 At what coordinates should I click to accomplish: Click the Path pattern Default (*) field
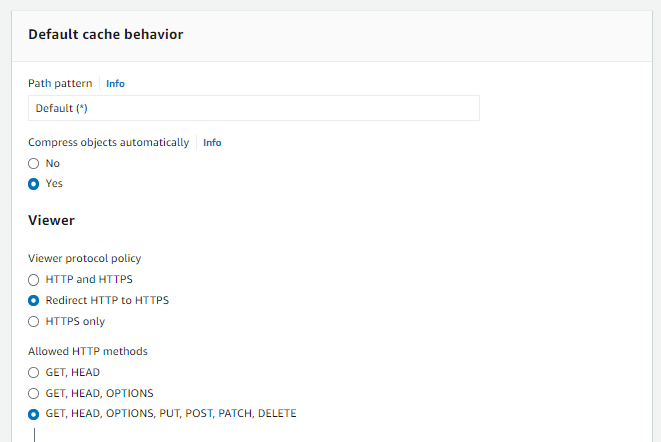pyautogui.click(x=254, y=108)
